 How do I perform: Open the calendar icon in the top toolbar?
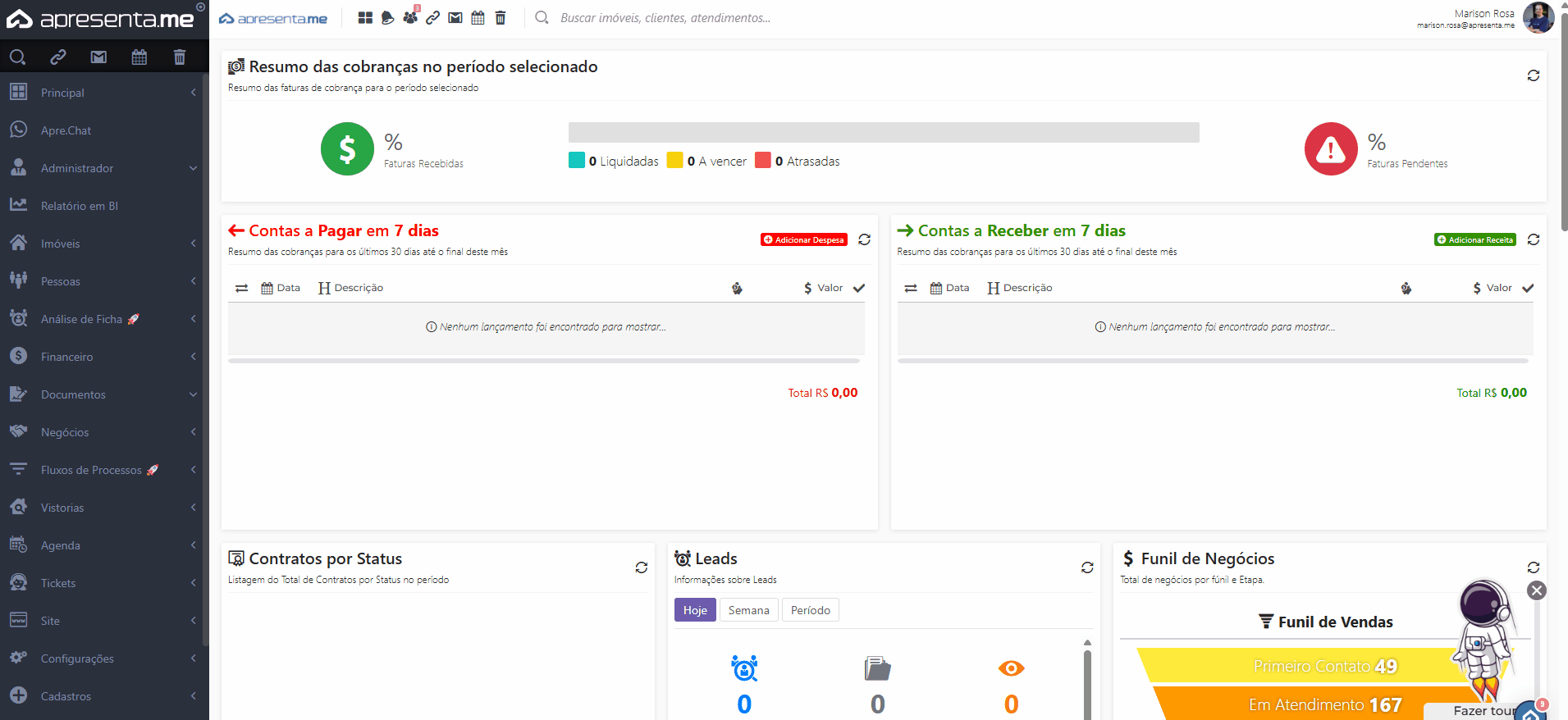pos(478,17)
